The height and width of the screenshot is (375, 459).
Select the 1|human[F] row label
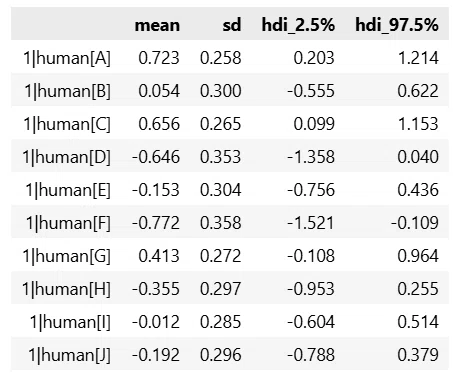tap(68, 223)
